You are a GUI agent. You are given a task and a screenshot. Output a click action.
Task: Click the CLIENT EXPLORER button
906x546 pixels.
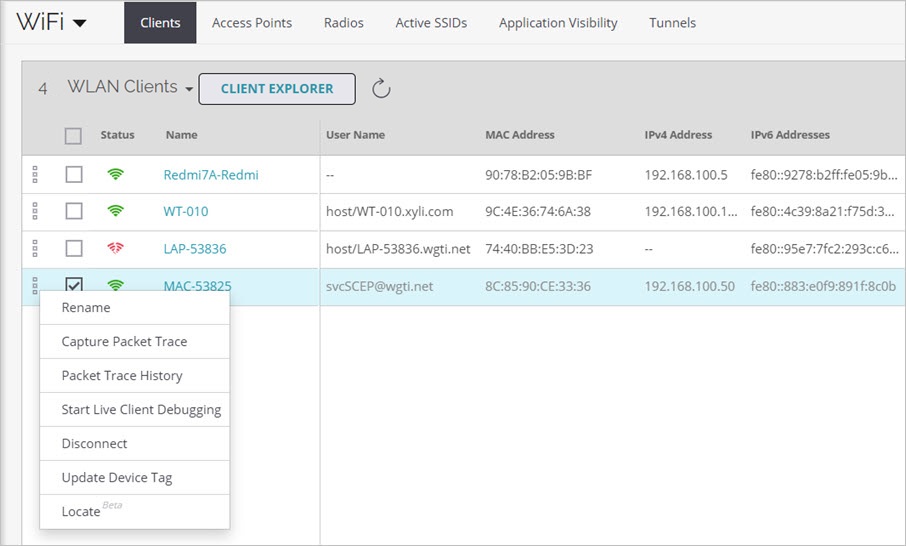[x=277, y=89]
